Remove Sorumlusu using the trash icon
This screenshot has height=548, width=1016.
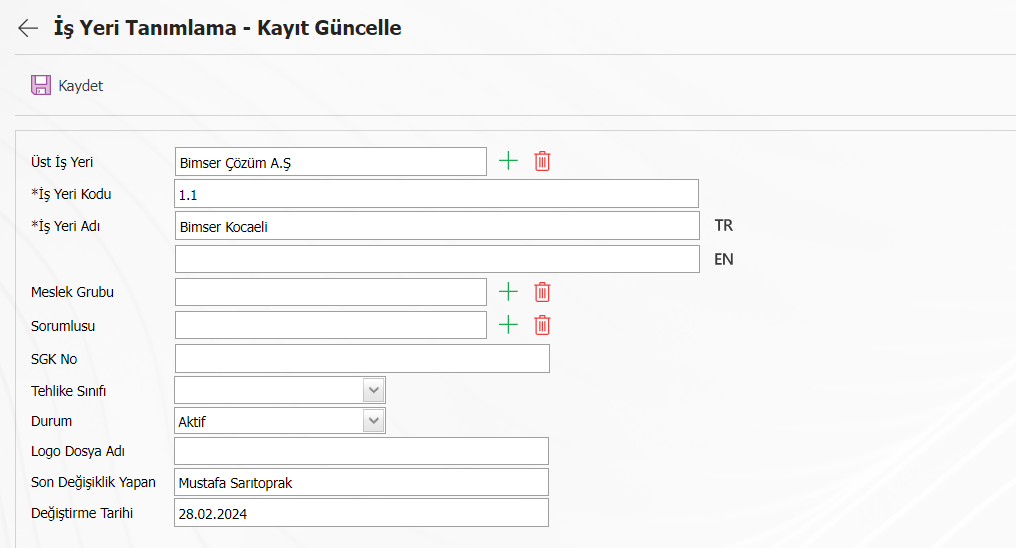[x=542, y=325]
